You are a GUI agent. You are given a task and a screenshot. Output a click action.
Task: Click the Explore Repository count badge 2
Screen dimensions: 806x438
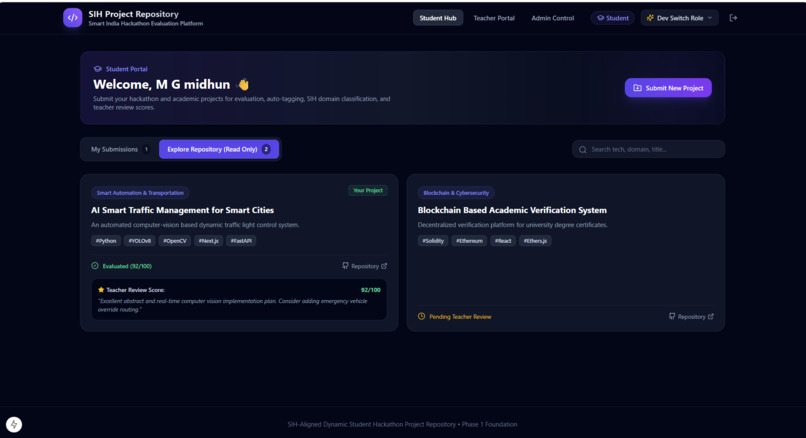(266, 149)
